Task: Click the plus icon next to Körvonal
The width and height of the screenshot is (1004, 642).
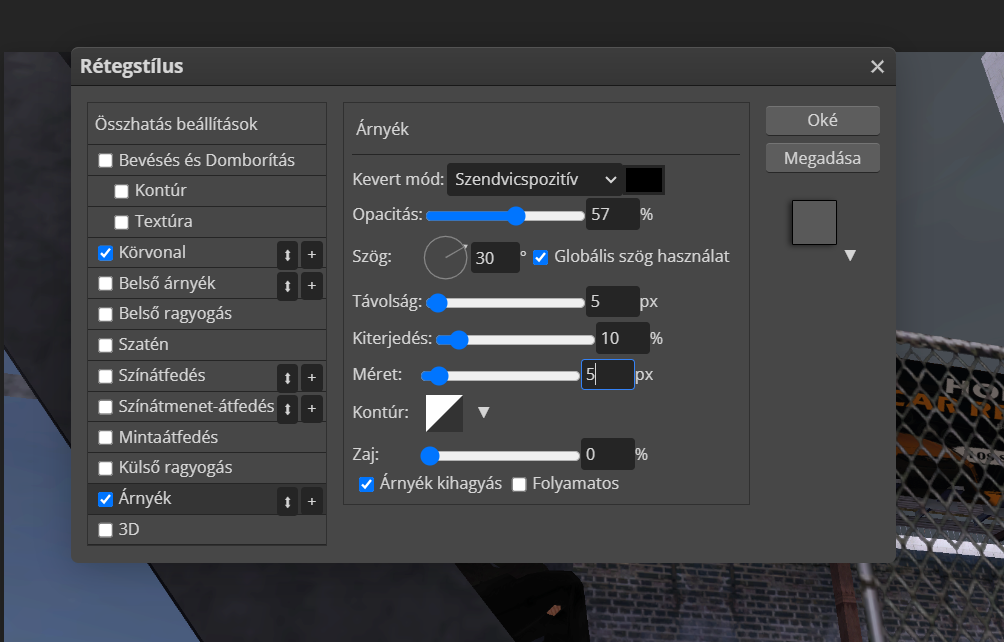Action: [x=312, y=254]
